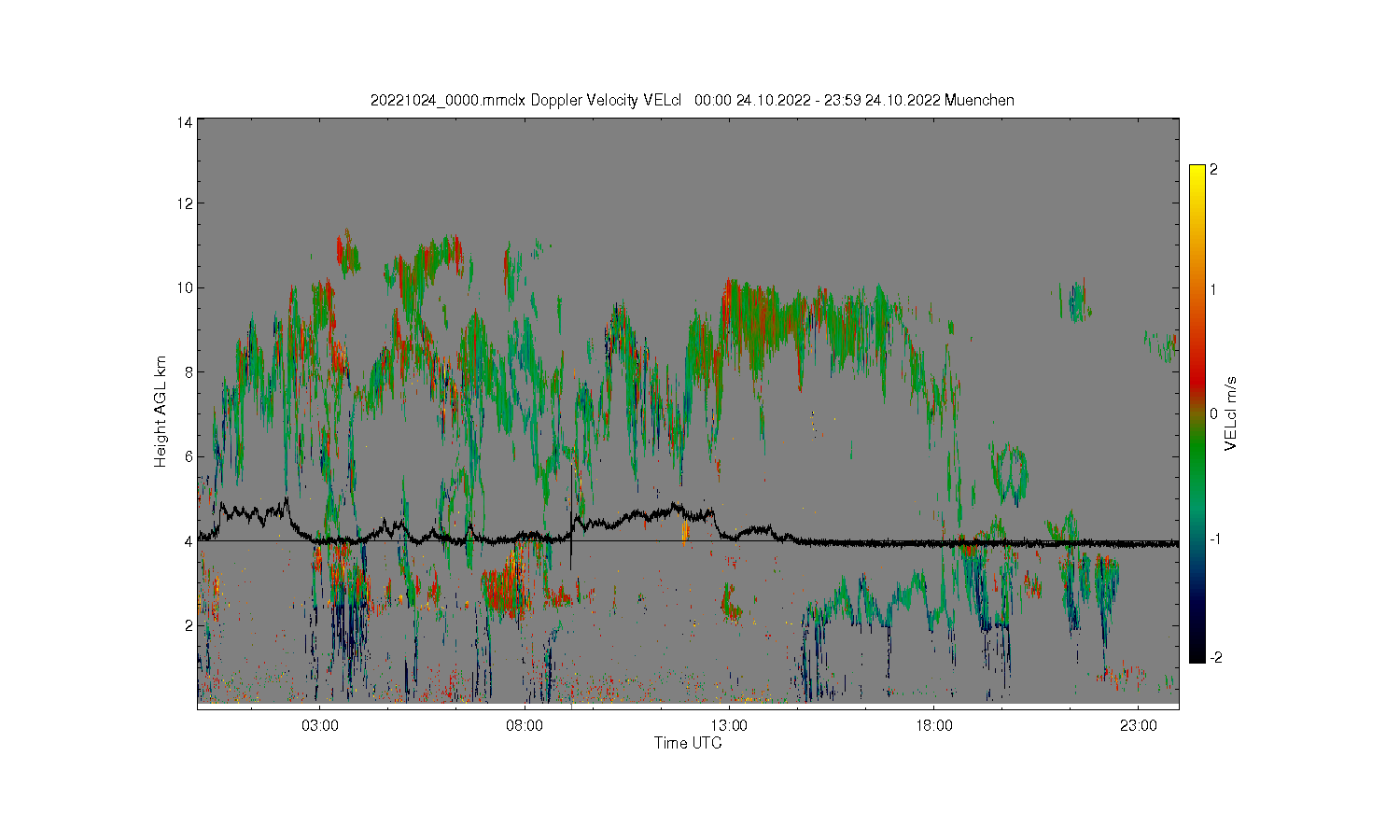Click the 6 km height tick label
The image size is (1400, 840).
[189, 456]
